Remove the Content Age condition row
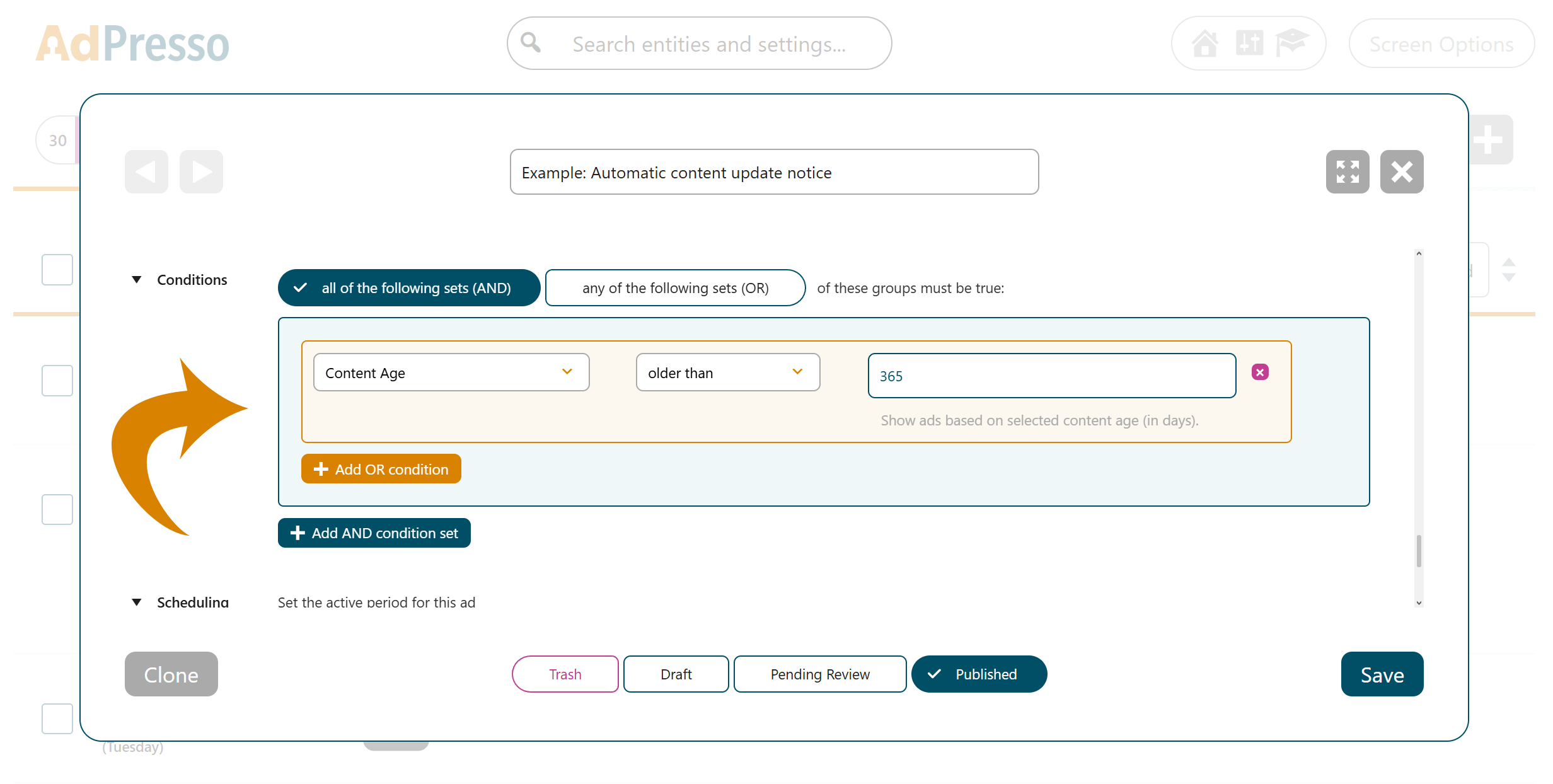The width and height of the screenshot is (1553, 784). (x=1260, y=372)
